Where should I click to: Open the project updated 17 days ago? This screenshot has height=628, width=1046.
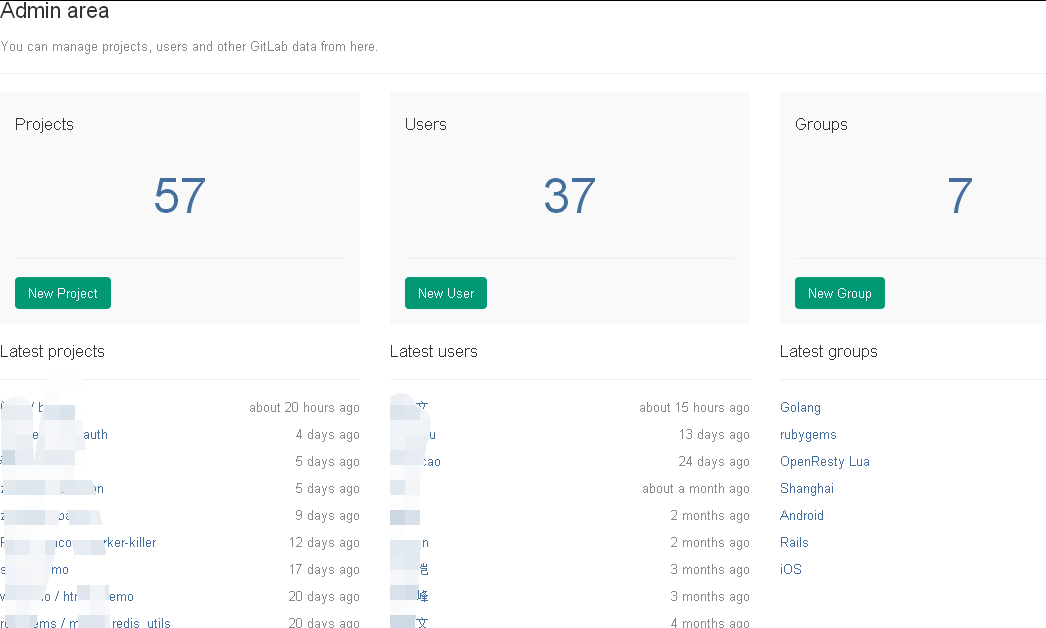point(35,569)
